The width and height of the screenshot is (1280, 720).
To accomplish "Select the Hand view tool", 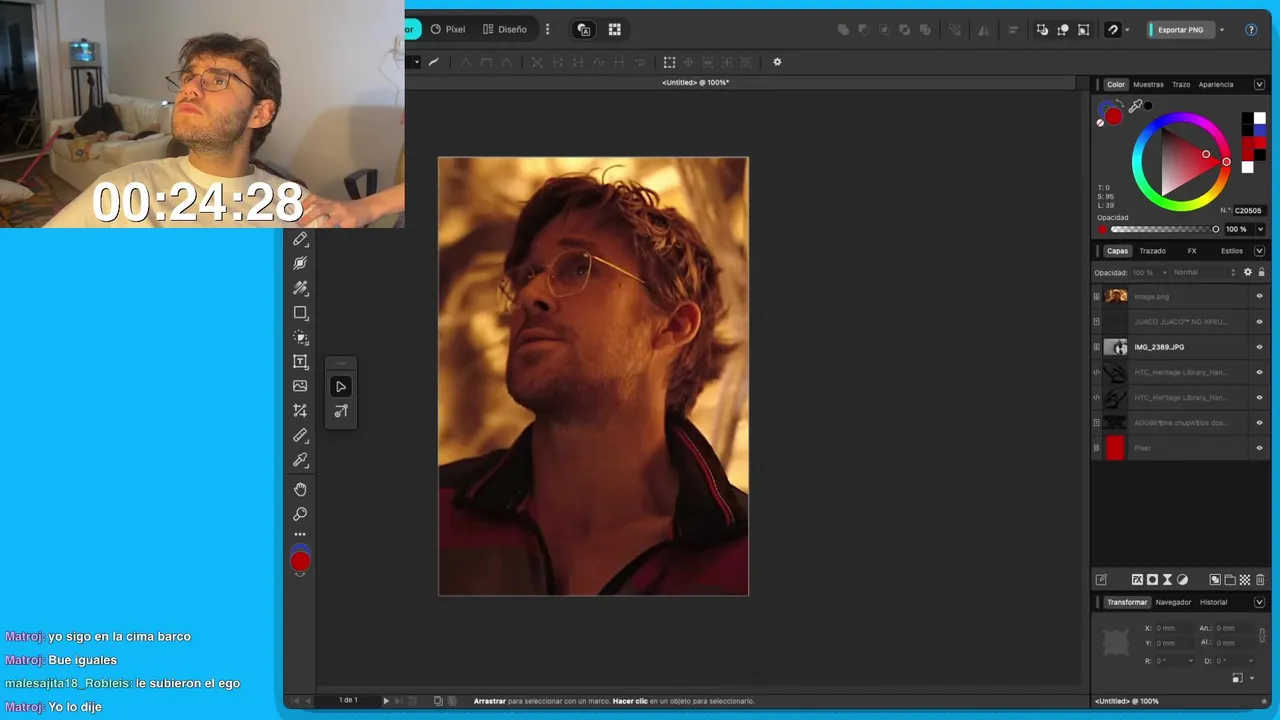I will [300, 489].
